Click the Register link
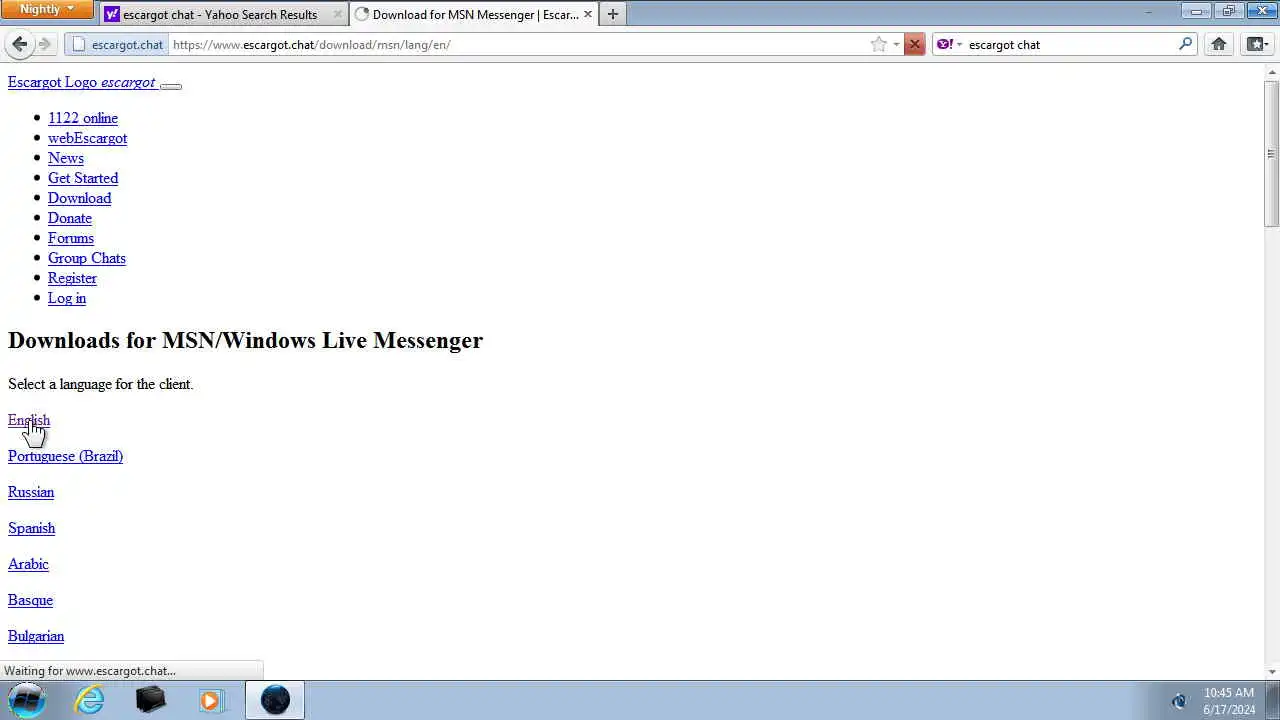Image resolution: width=1280 pixels, height=720 pixels. click(x=72, y=278)
